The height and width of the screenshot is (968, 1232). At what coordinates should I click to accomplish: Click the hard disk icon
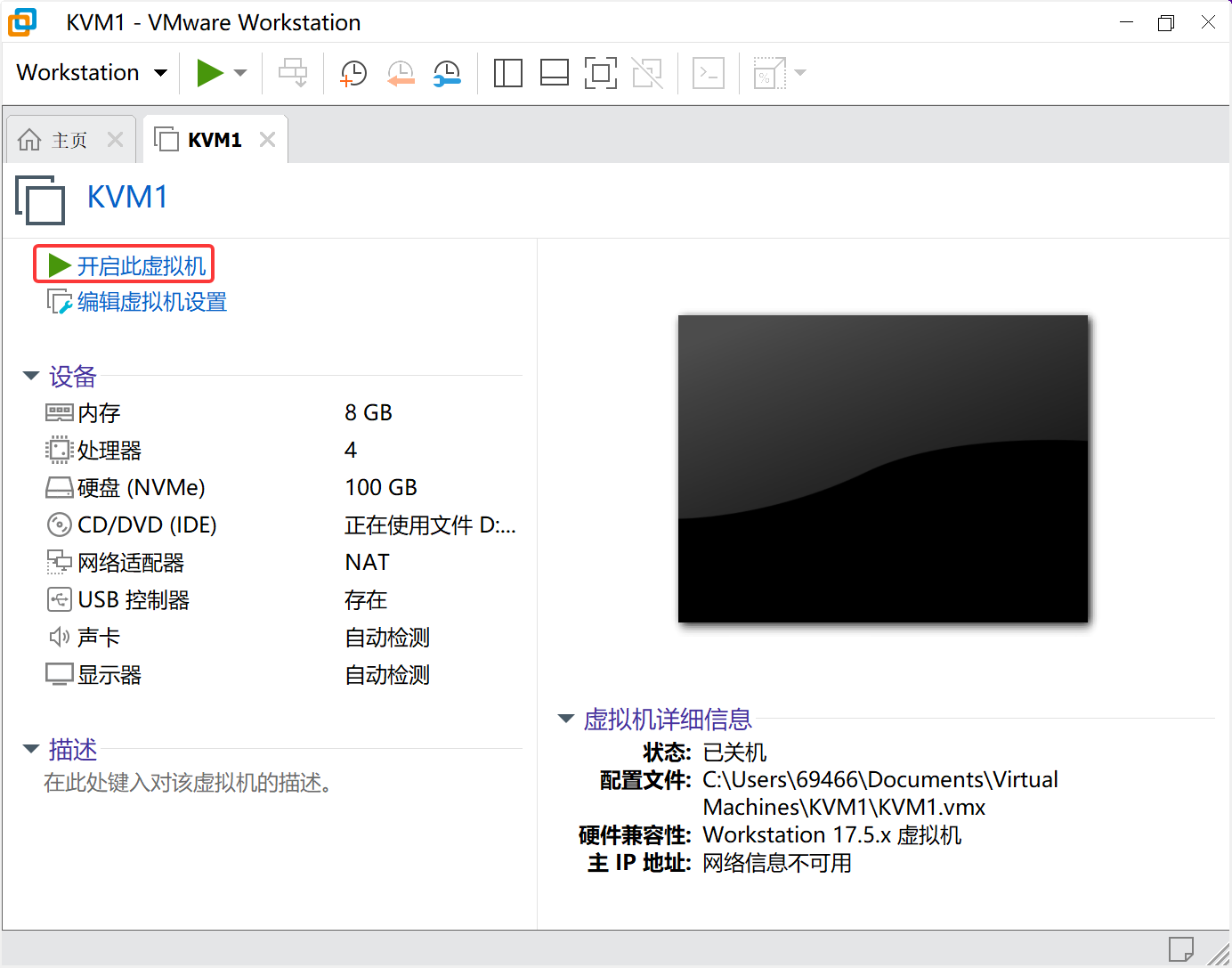click(x=59, y=488)
